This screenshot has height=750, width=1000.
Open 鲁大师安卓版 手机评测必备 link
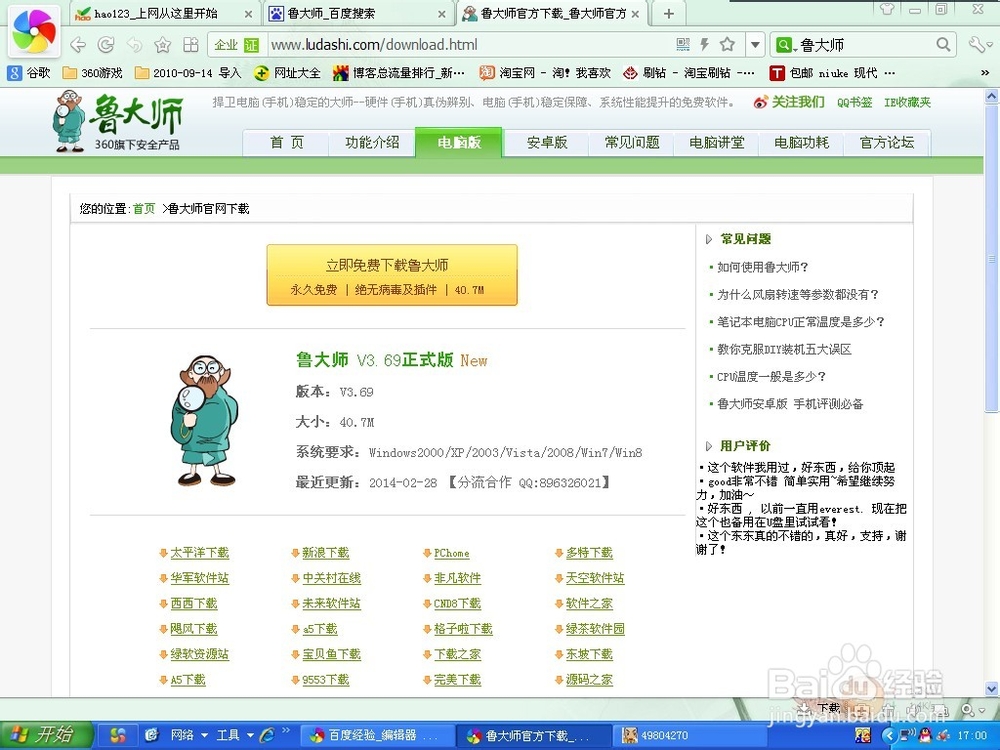coord(790,404)
